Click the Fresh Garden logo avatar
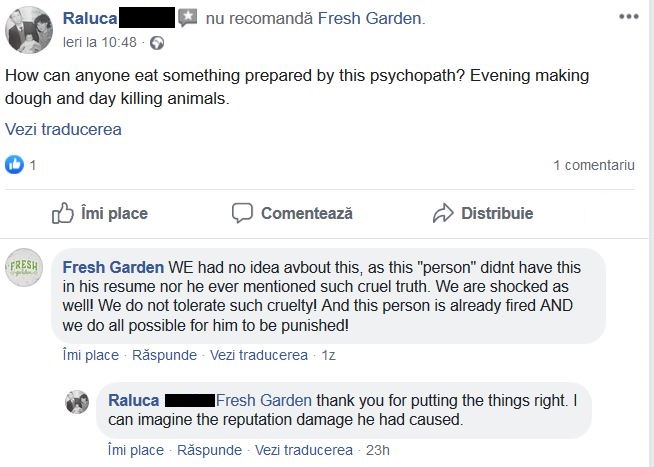 tap(23, 269)
